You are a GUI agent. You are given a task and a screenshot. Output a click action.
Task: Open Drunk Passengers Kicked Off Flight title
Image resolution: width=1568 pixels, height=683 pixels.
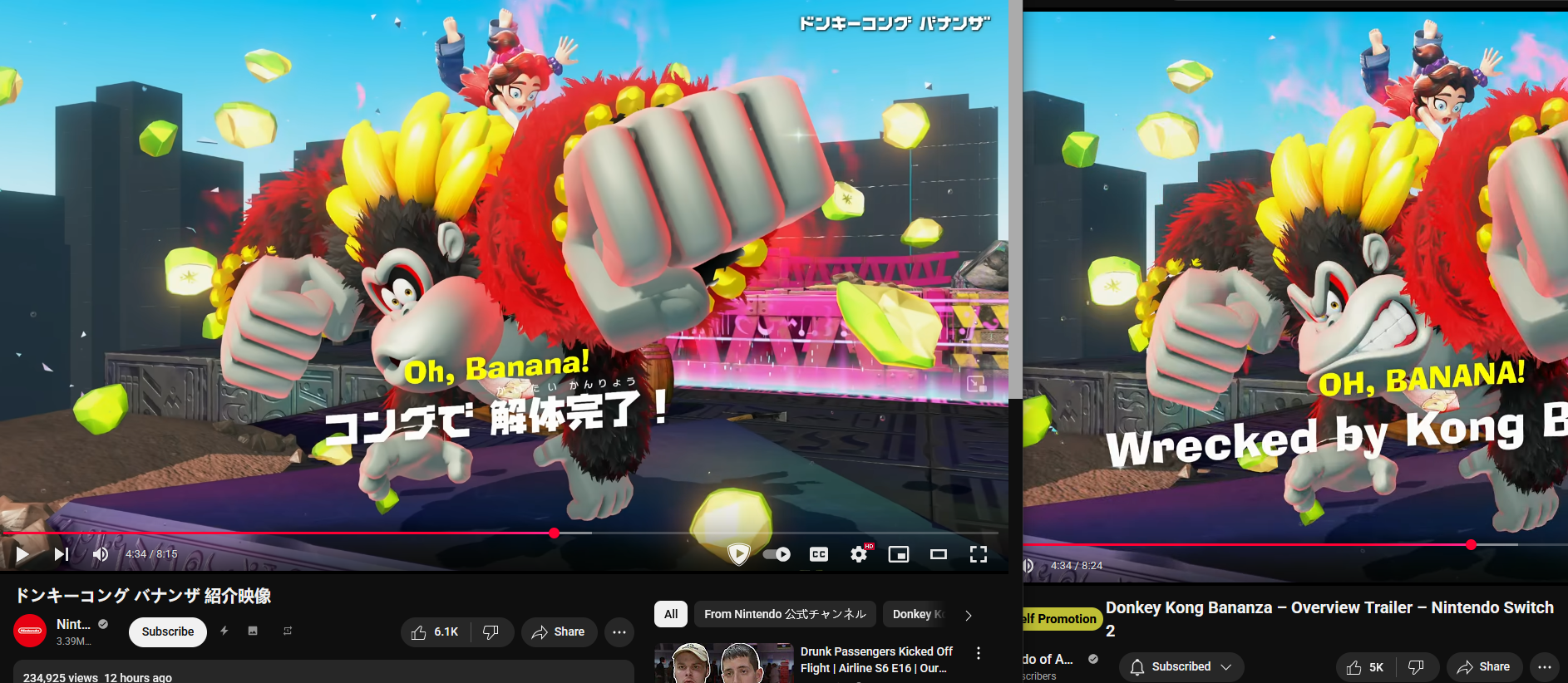coord(876,660)
